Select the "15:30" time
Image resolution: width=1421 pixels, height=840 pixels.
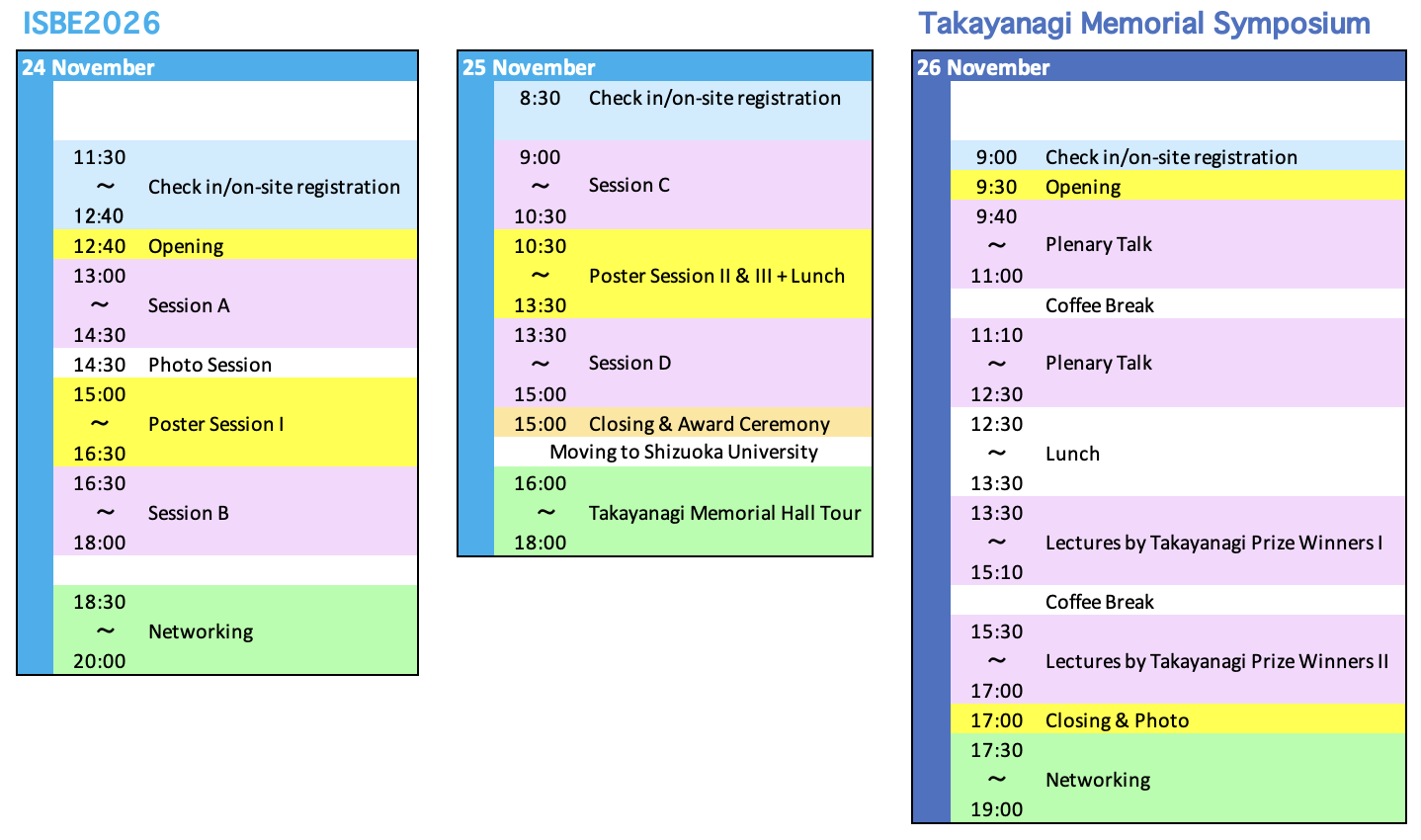(x=997, y=631)
